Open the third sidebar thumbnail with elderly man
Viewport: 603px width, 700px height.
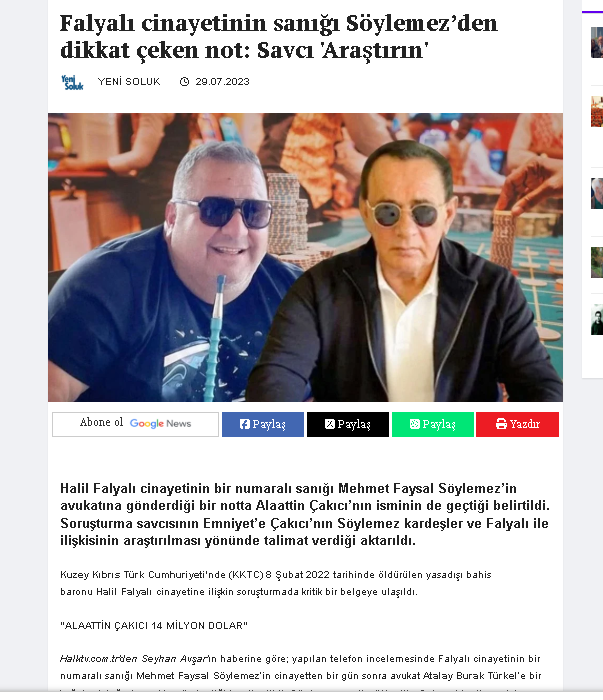[x=597, y=193]
